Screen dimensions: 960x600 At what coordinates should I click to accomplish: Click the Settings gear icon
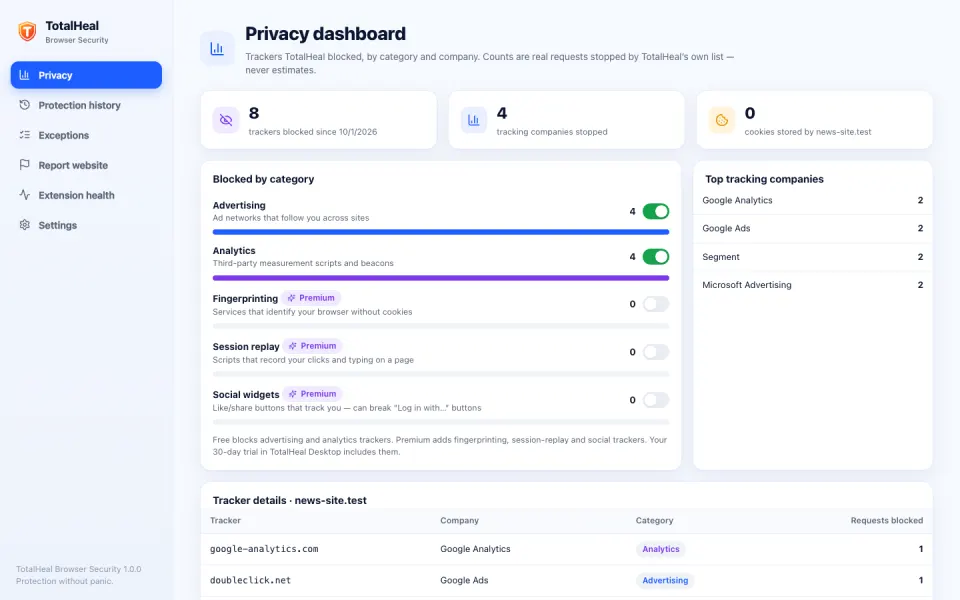[x=24, y=225]
